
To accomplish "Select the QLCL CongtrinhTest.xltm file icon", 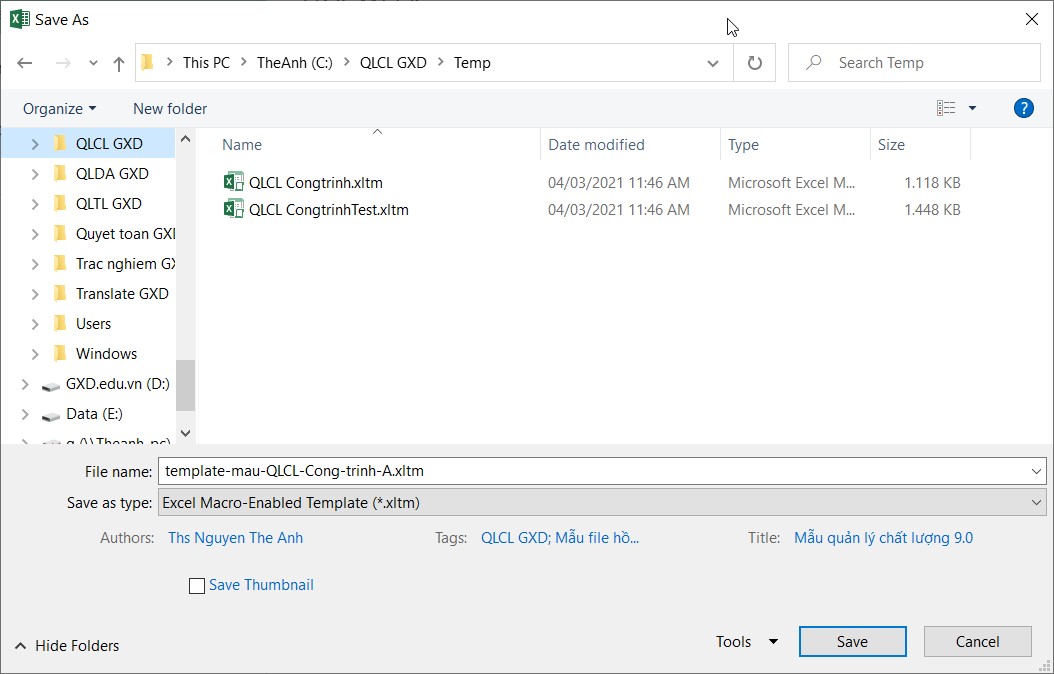I will (x=234, y=209).
